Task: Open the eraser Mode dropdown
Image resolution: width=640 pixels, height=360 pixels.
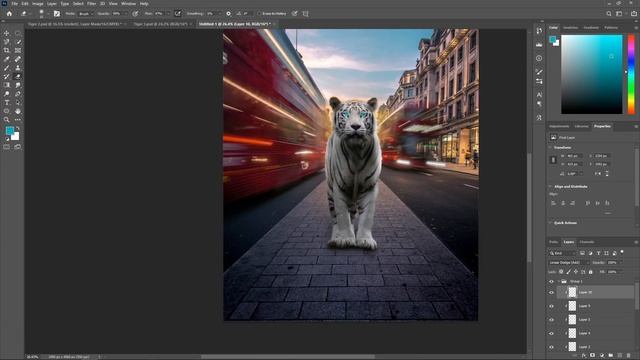Action: tap(85, 13)
